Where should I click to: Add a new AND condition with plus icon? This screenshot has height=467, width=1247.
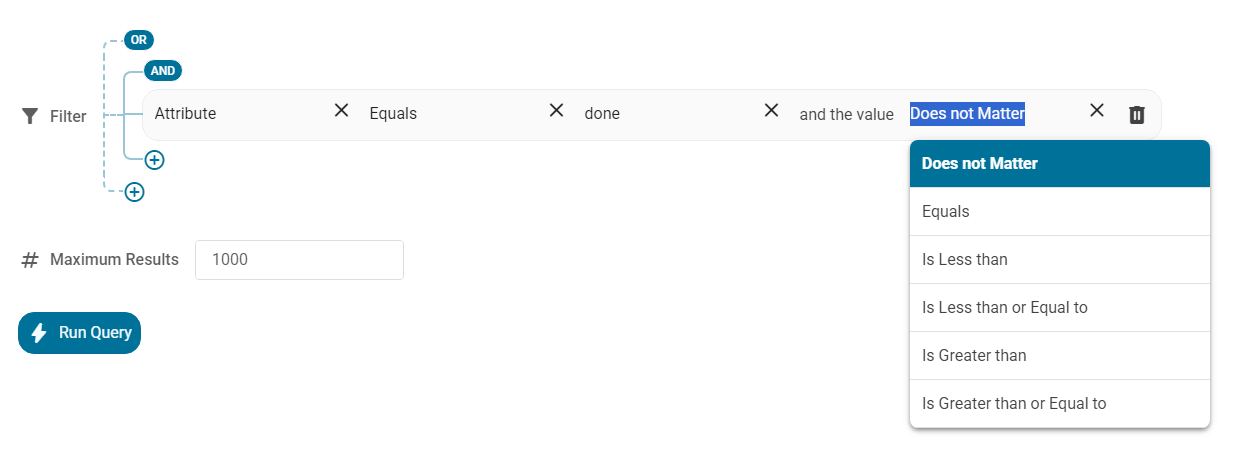click(x=154, y=159)
